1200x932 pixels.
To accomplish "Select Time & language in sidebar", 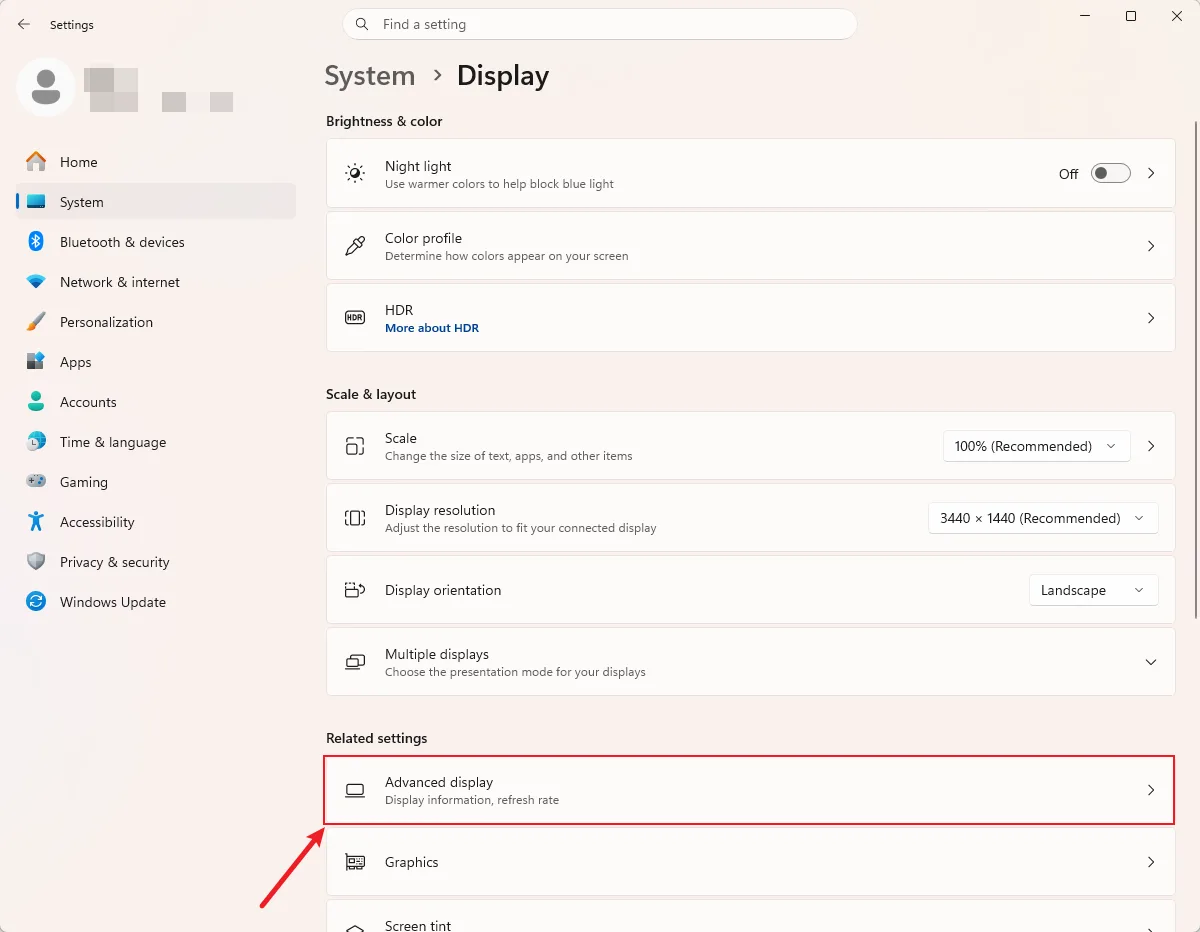I will click(156, 442).
